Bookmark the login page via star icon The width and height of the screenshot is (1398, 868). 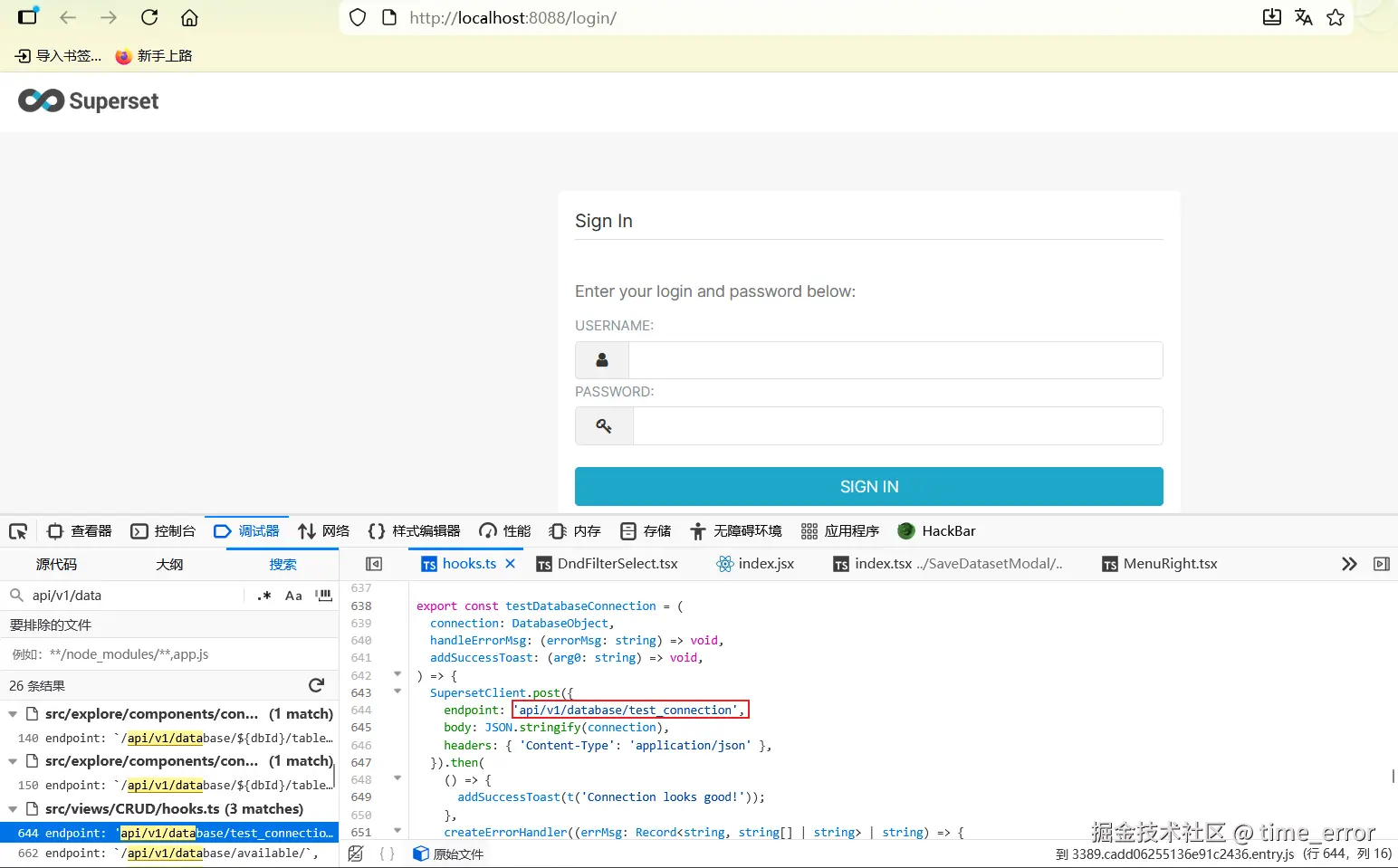[x=1336, y=17]
